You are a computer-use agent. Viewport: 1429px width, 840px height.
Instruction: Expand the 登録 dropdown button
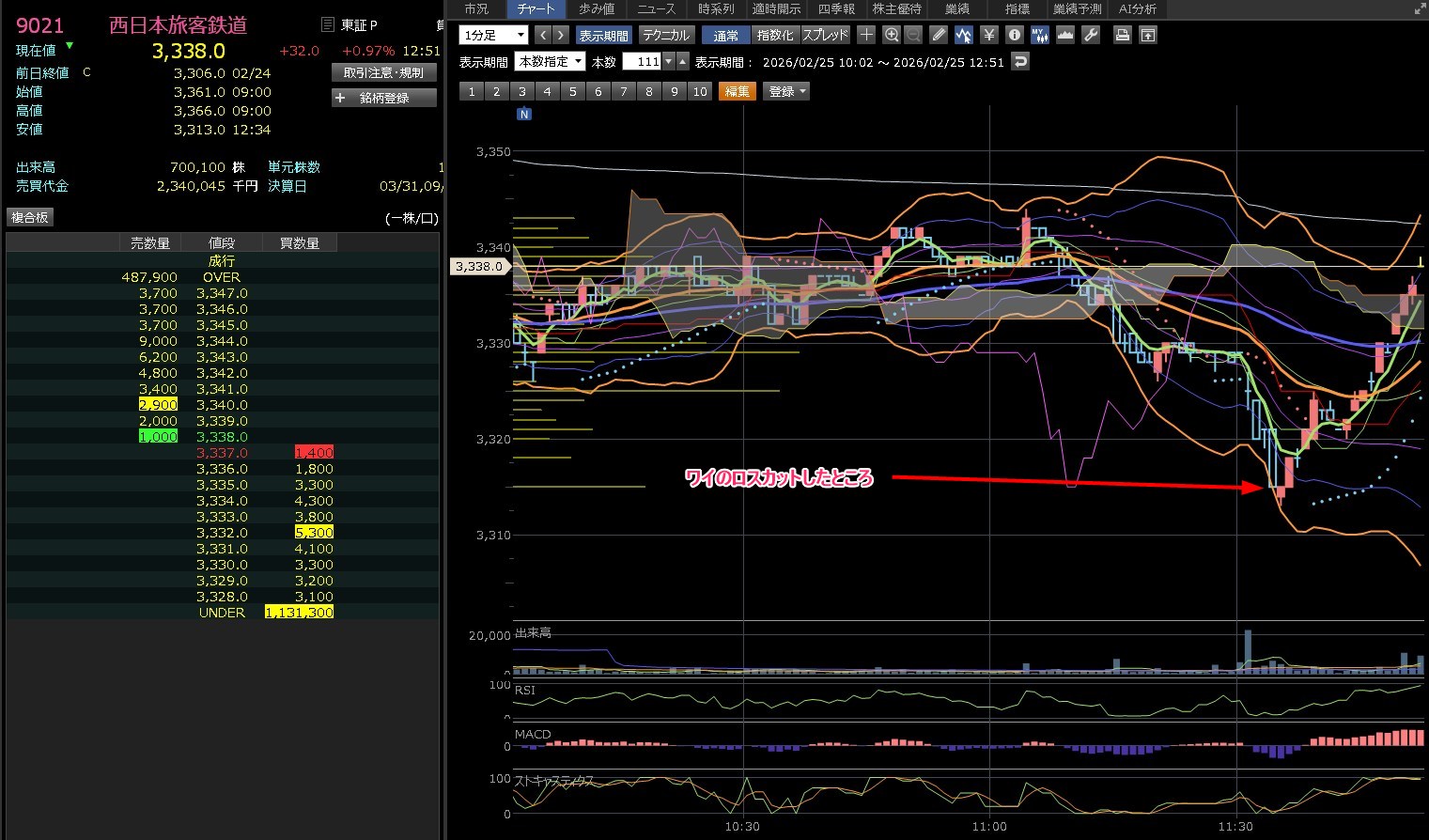[x=787, y=91]
